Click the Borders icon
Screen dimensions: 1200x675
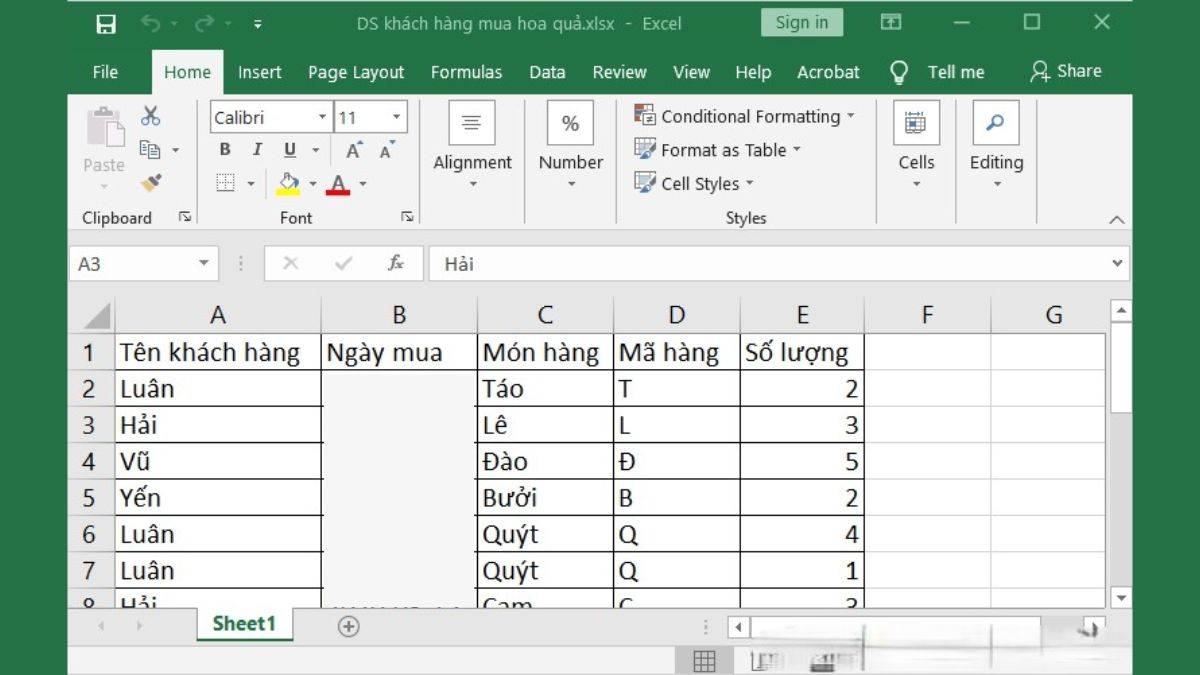tap(226, 183)
